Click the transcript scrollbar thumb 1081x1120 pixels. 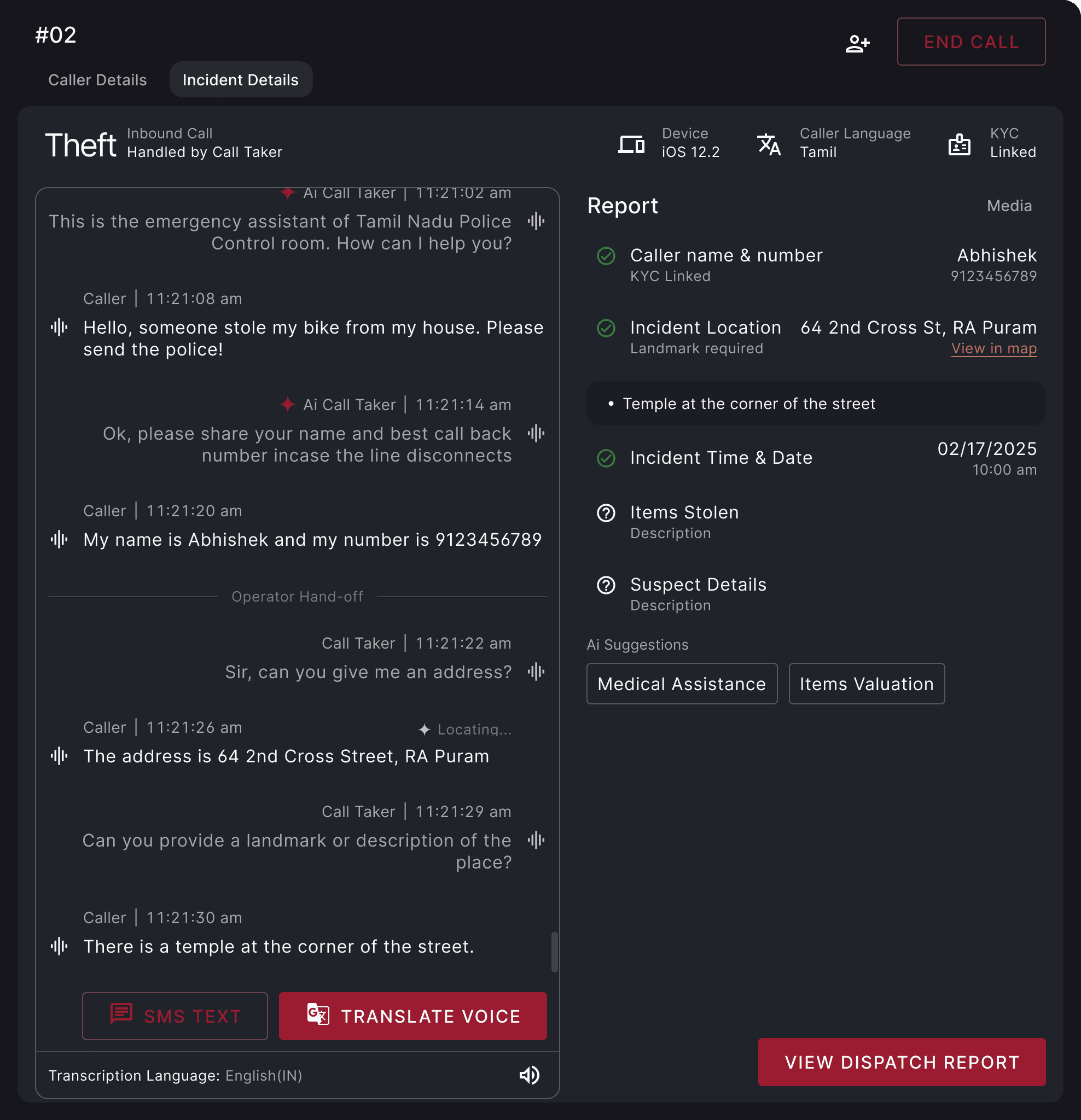pos(554,952)
